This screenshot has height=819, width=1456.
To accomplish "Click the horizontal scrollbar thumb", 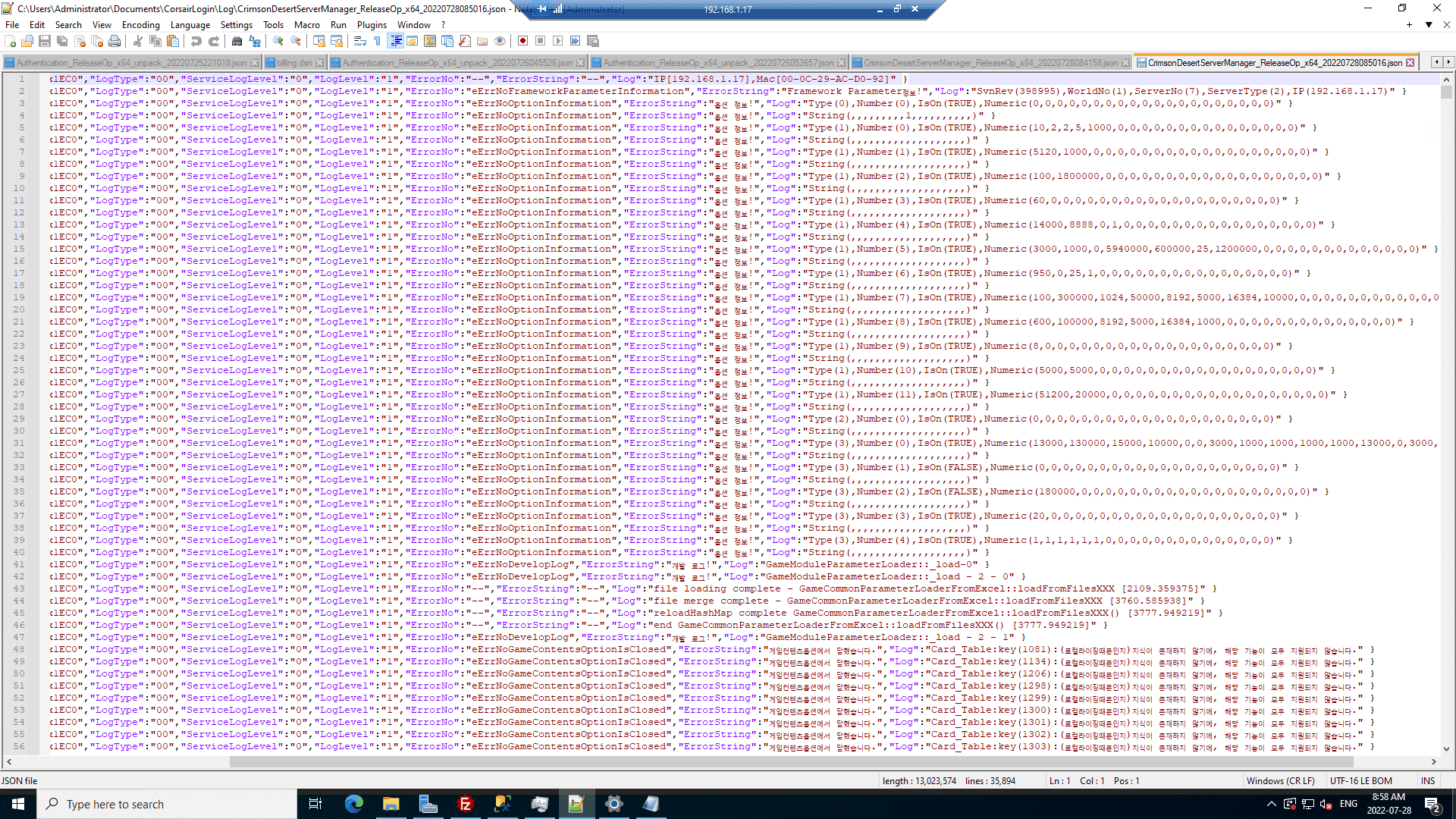I will 792,761.
